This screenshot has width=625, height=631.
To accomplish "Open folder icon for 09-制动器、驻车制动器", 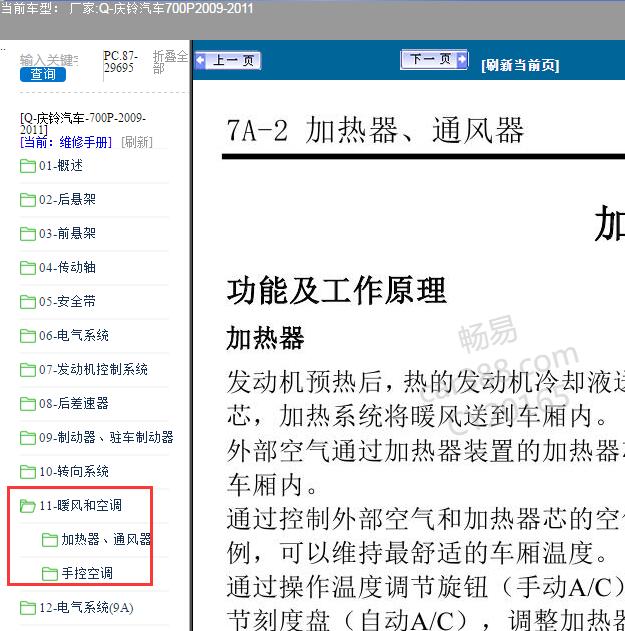I will [x=28, y=438].
